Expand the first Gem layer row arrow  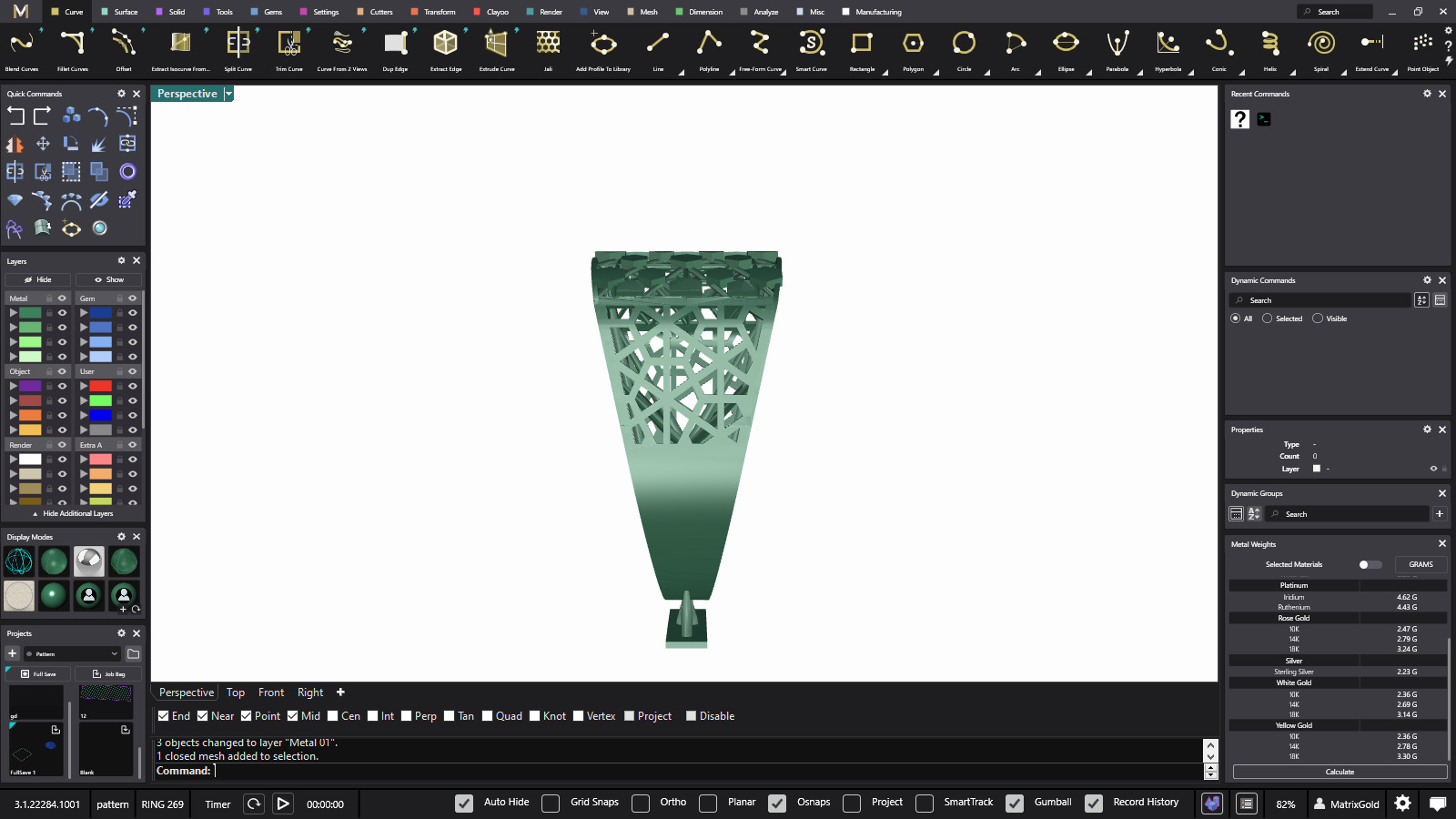pos(84,313)
